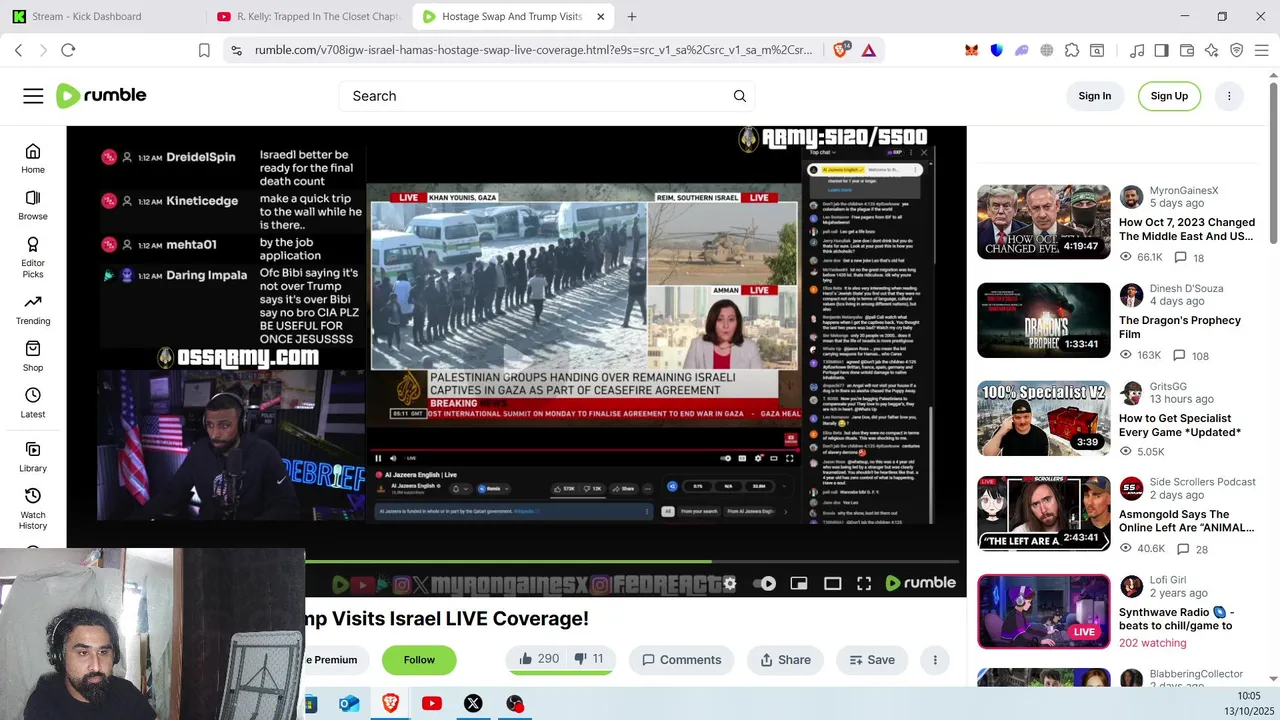Open Browse in the sidebar

(33, 205)
